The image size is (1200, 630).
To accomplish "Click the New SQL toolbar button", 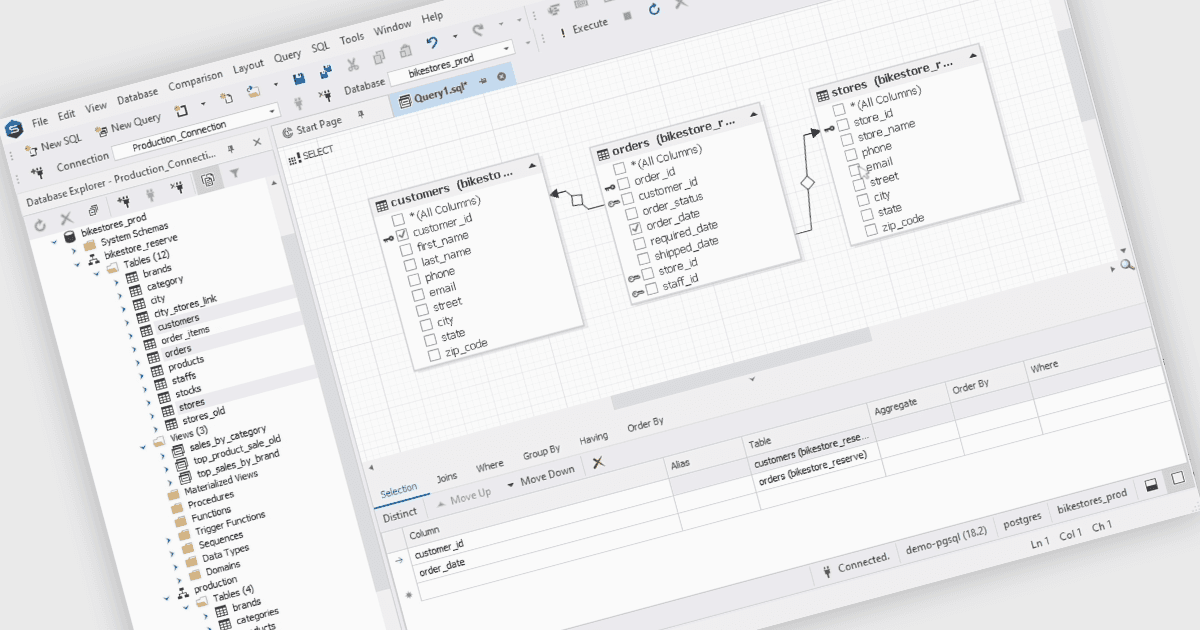I will point(53,144).
